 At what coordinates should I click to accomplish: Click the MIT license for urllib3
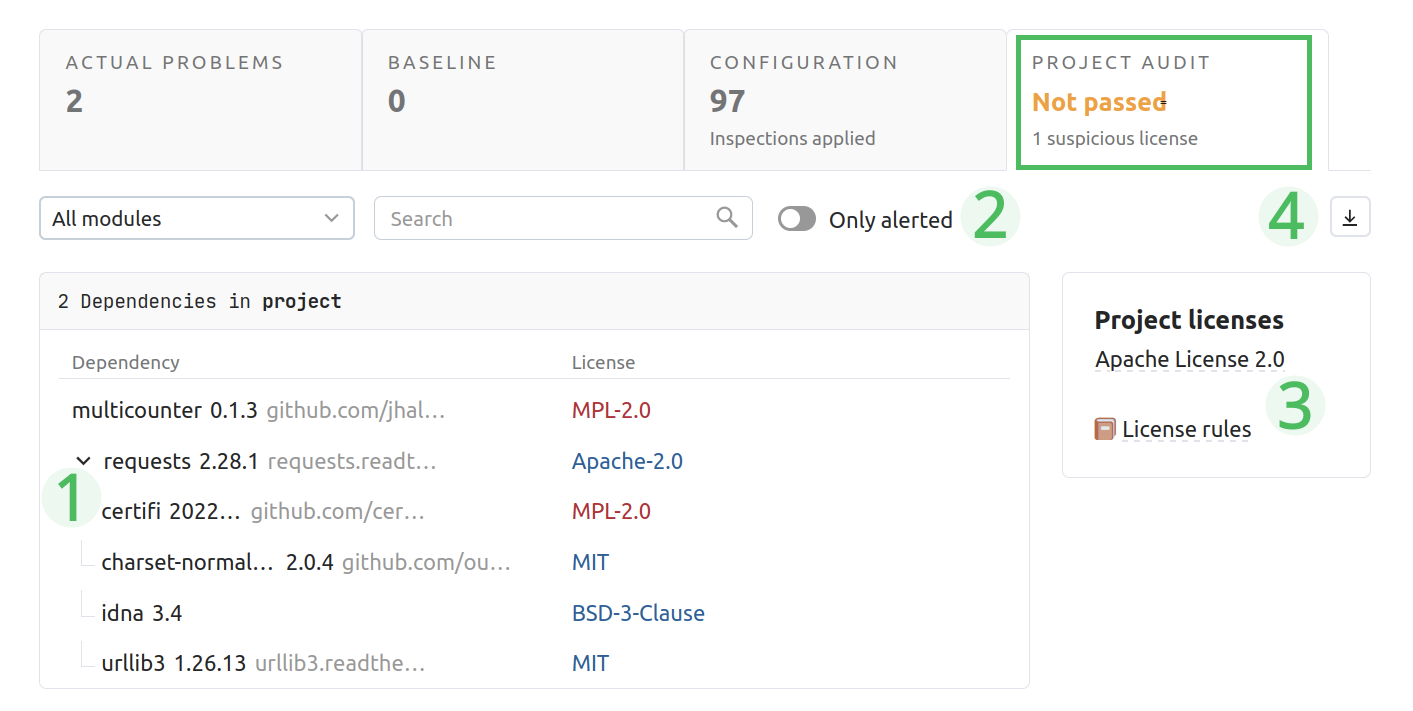(590, 663)
